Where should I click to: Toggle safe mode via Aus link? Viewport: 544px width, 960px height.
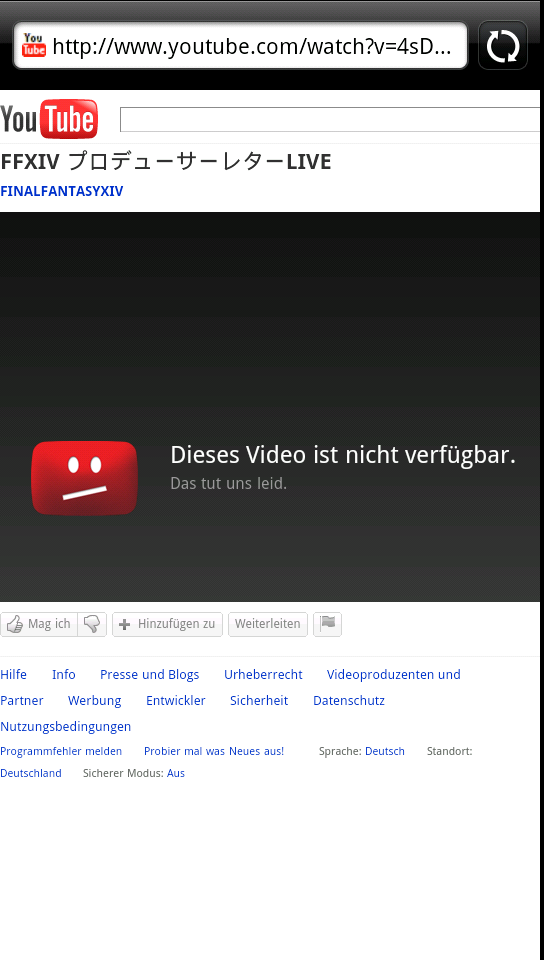[x=176, y=773]
